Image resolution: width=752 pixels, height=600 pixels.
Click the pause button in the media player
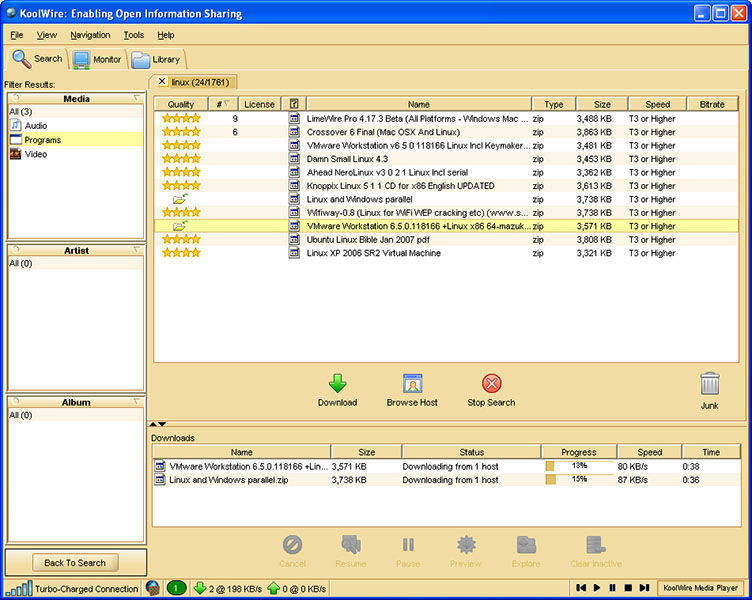tap(612, 588)
